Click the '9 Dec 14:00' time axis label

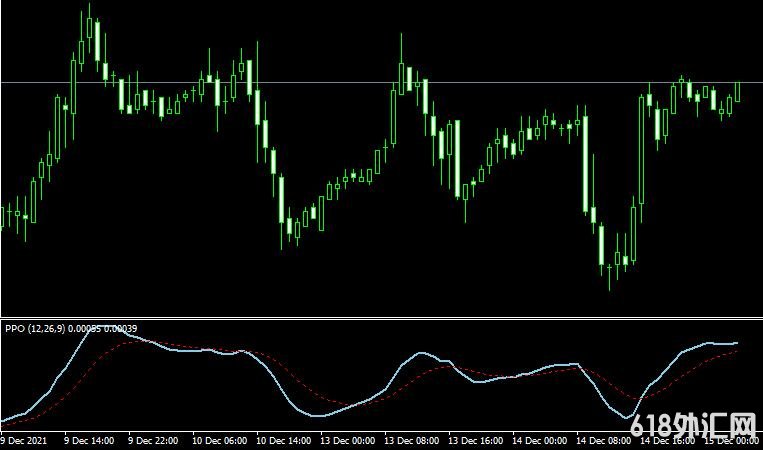pyautogui.click(x=89, y=441)
